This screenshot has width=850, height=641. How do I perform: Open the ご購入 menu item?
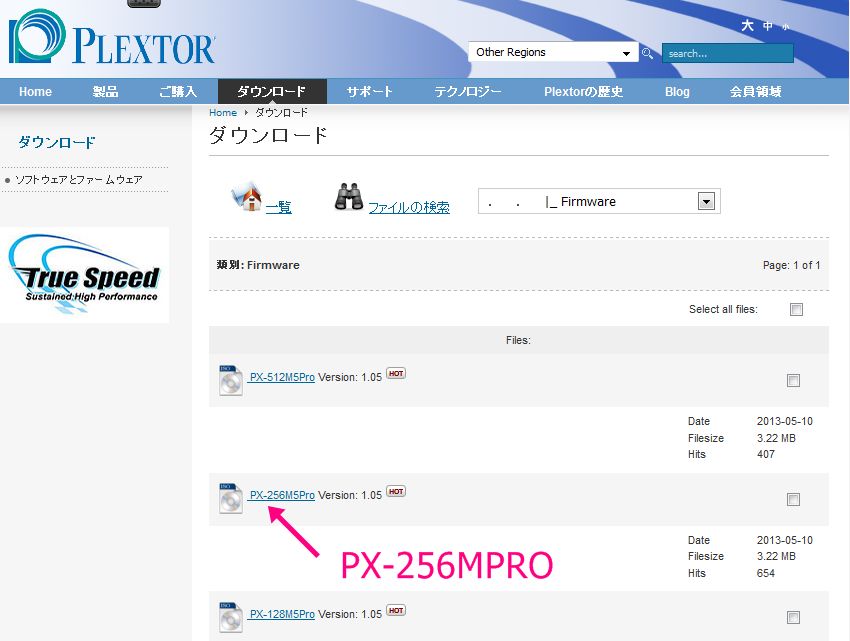[178, 92]
